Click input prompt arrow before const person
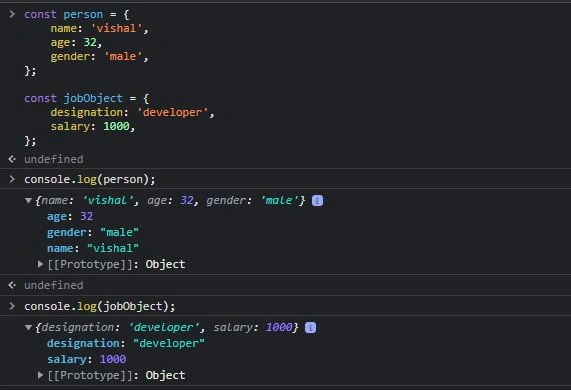This screenshot has height=390, width=571. pyautogui.click(x=12, y=14)
